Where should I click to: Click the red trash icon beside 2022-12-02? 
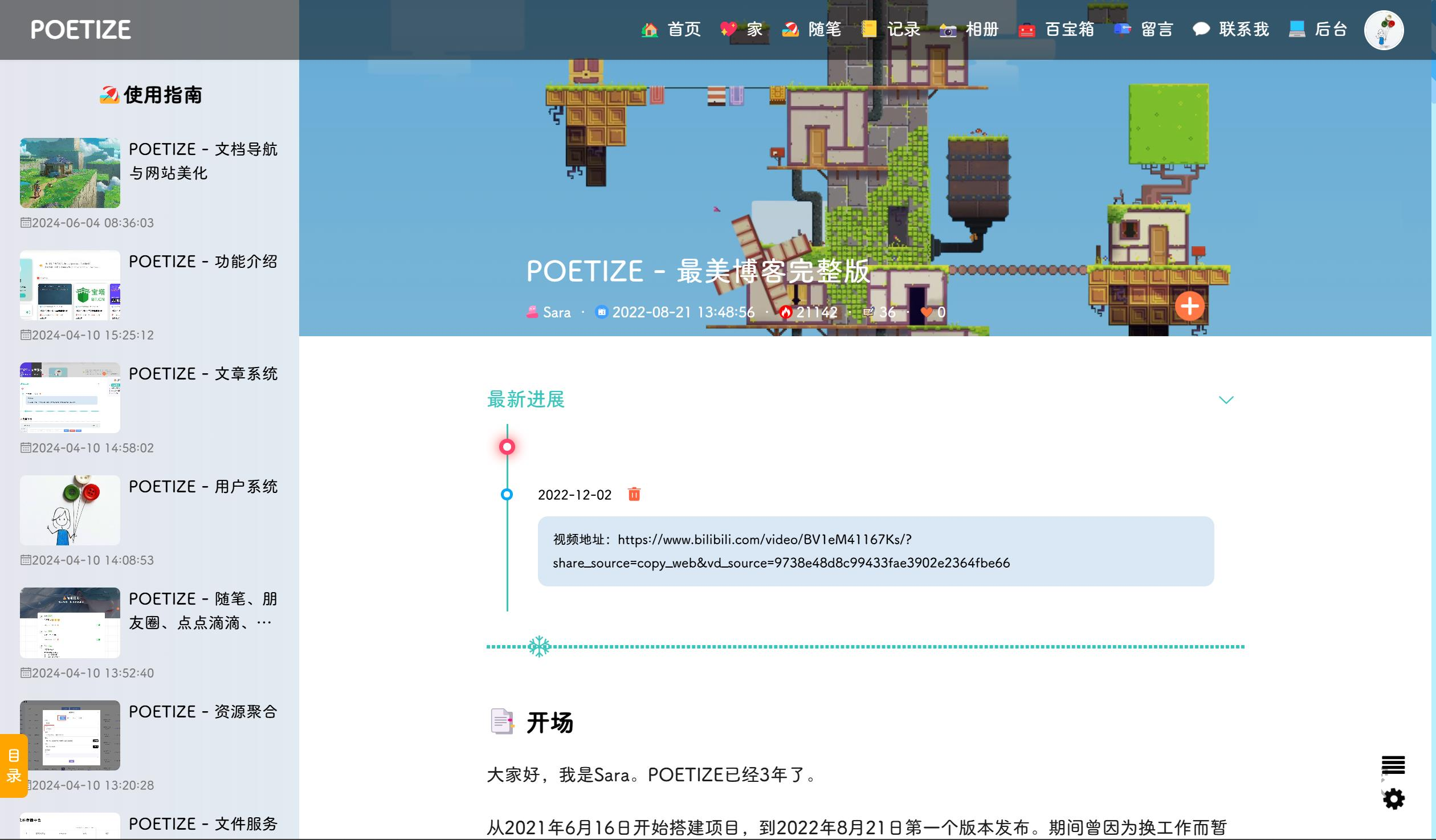634,494
